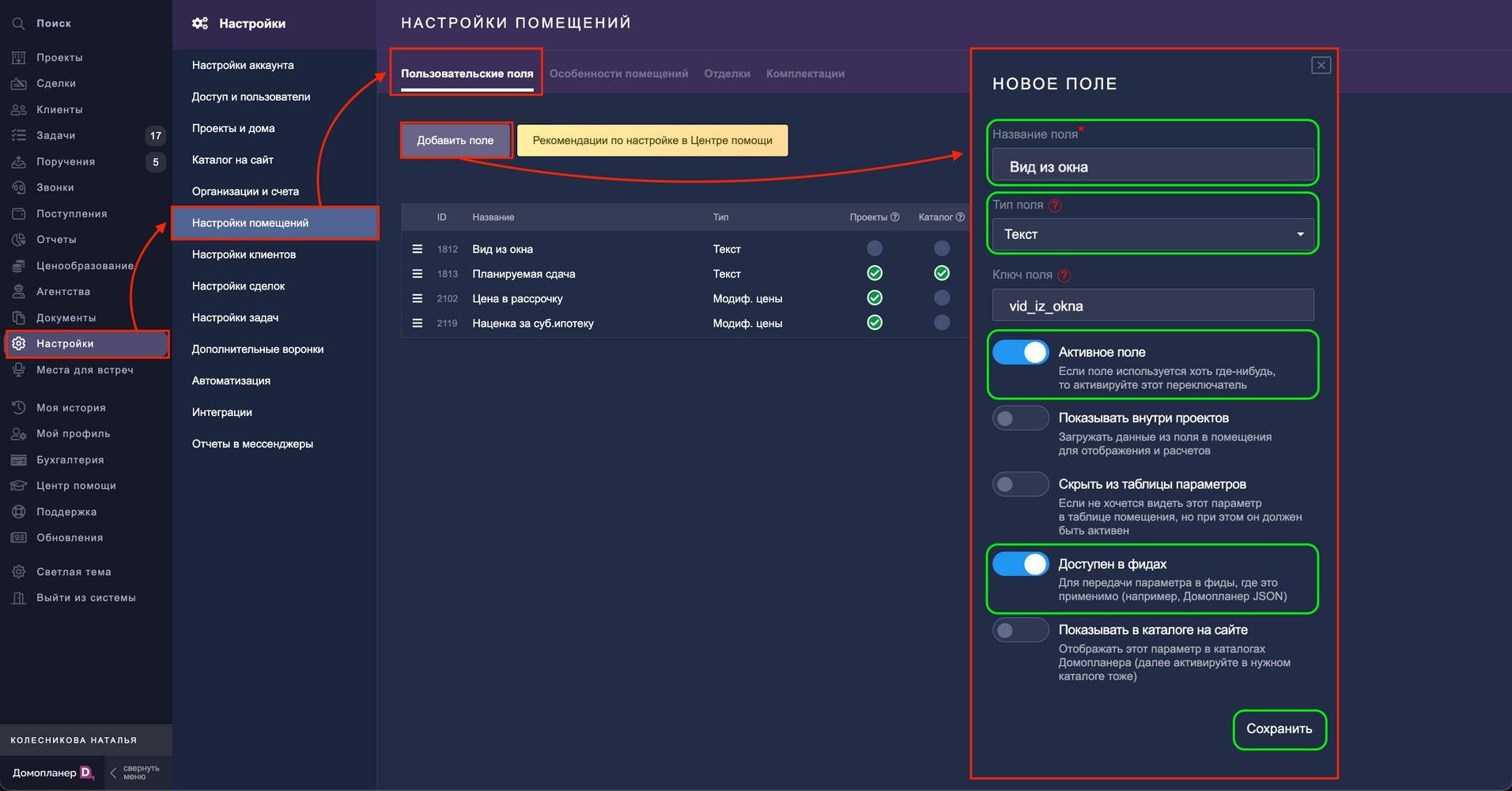Image resolution: width=1512 pixels, height=791 pixels.
Task: Click the Название поля input field
Action: coord(1152,167)
